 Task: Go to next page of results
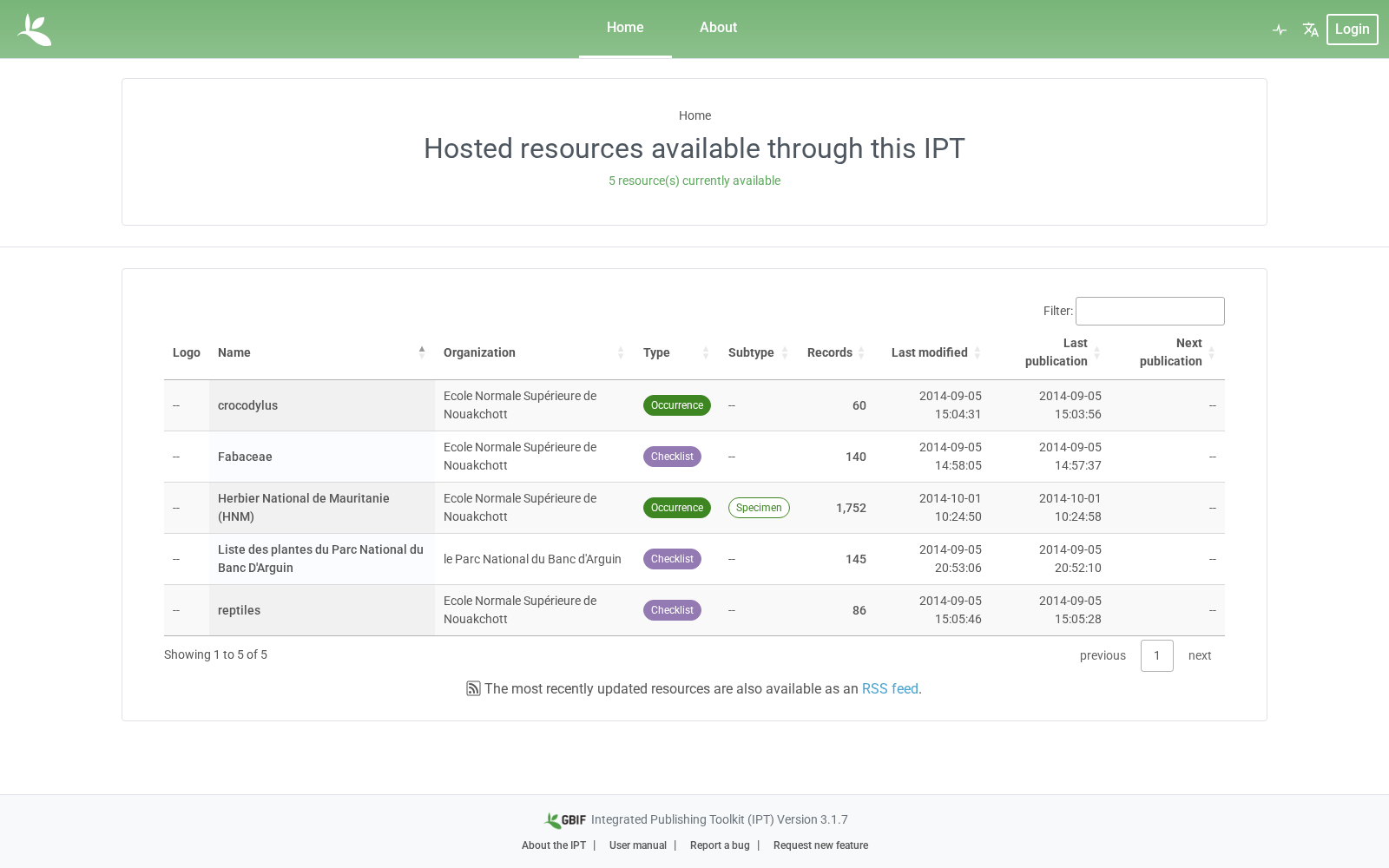1200,655
